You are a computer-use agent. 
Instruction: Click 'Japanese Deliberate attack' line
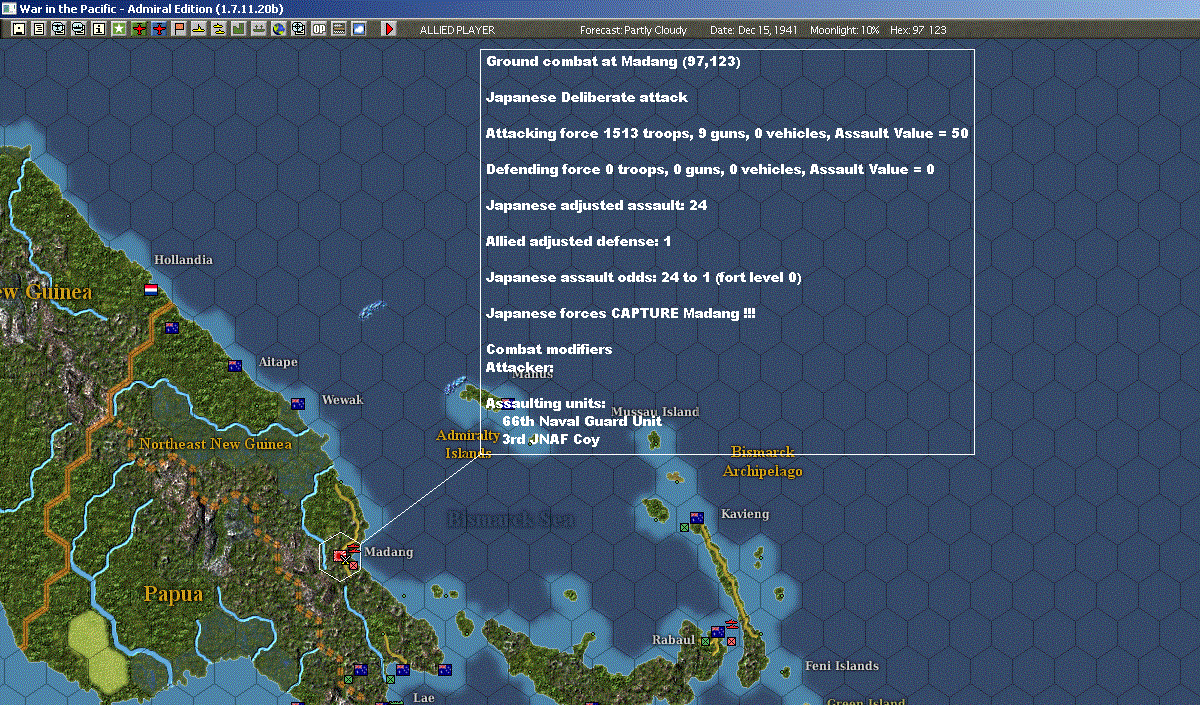click(x=586, y=98)
